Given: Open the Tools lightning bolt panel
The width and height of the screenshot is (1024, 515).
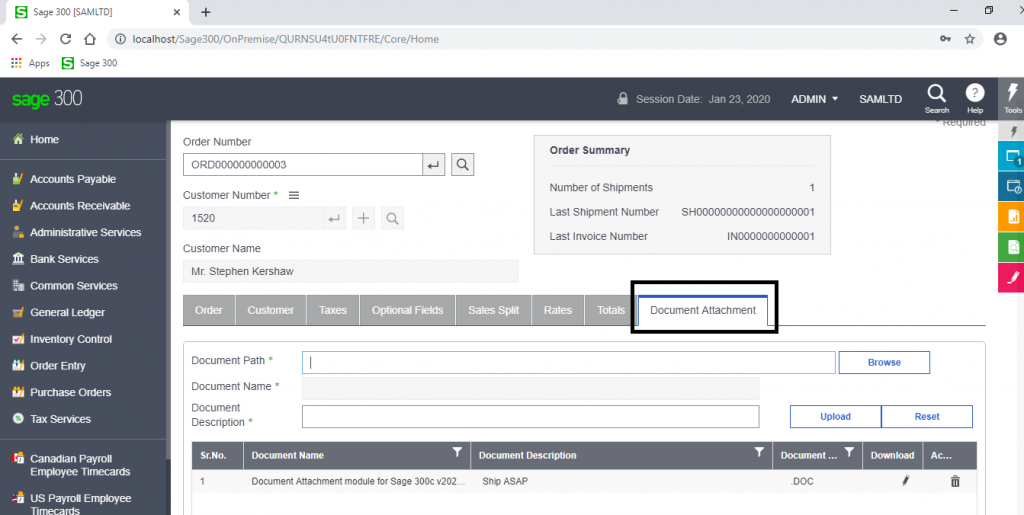Looking at the screenshot, I should pos(1012,99).
